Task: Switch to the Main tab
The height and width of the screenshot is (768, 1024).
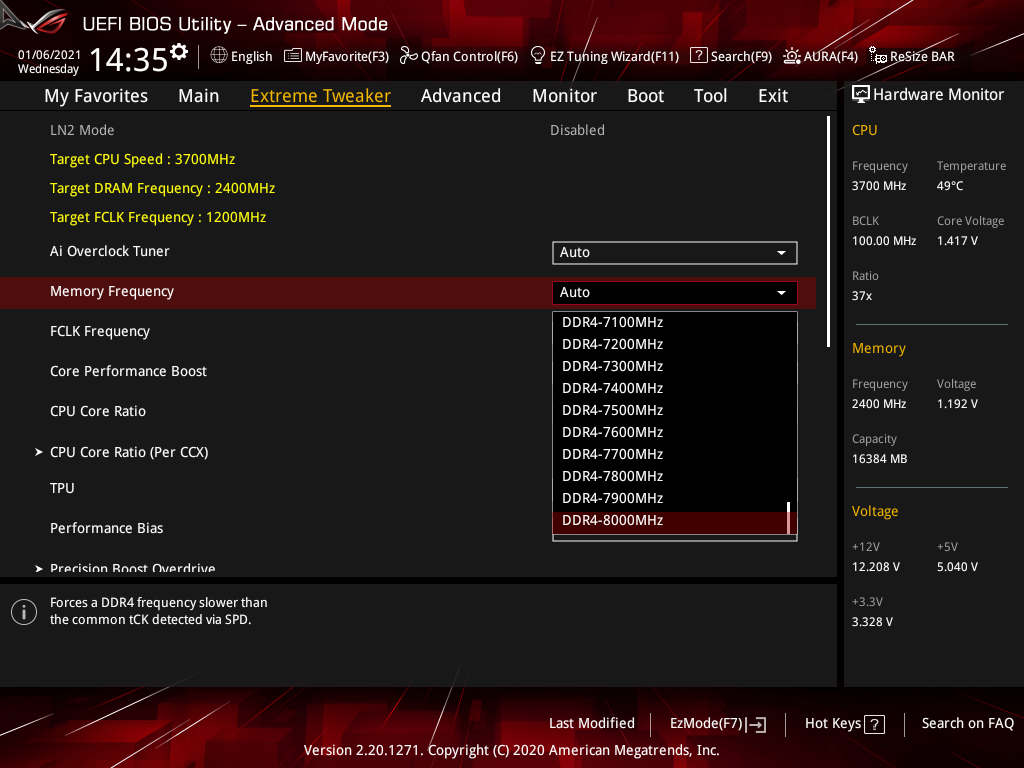Action: click(x=199, y=96)
